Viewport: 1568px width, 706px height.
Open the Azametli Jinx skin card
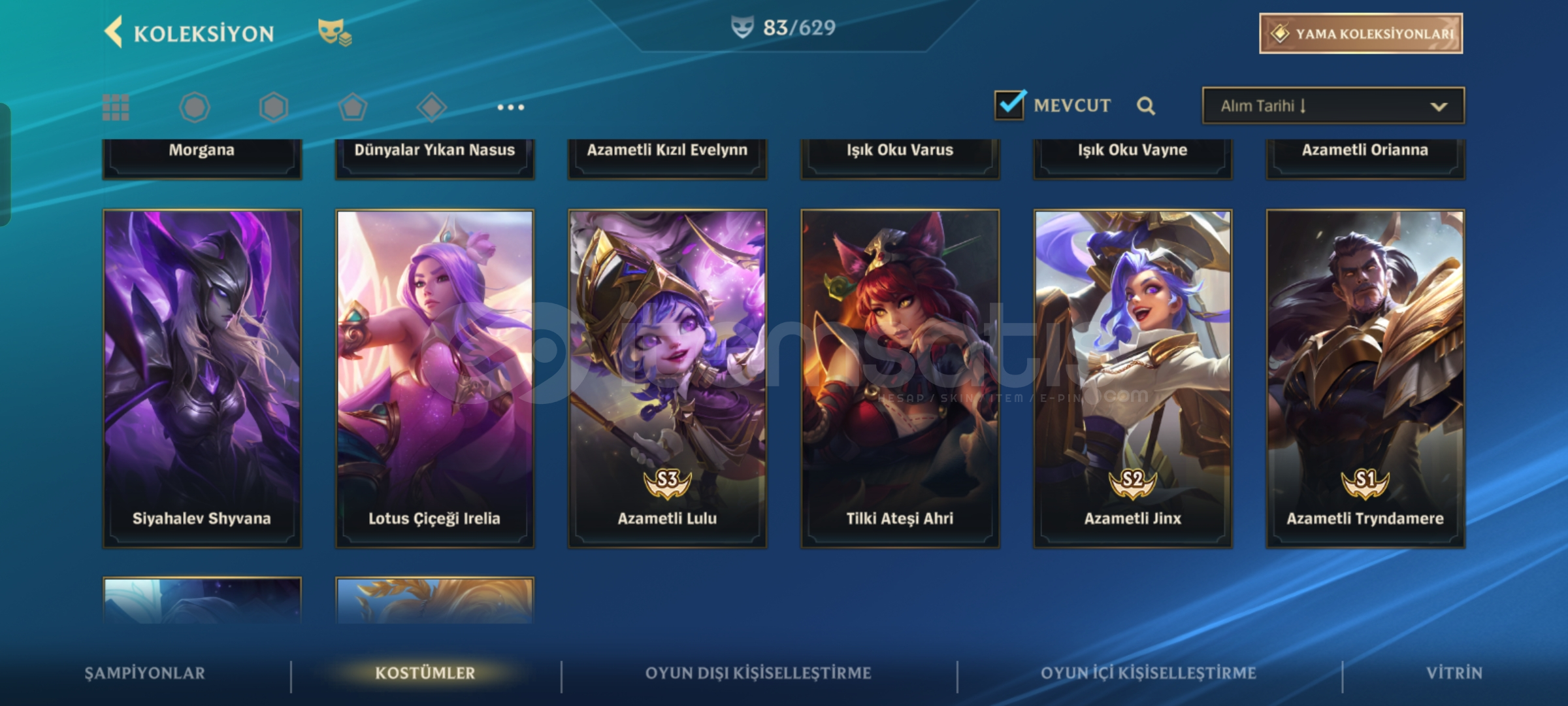click(1132, 378)
